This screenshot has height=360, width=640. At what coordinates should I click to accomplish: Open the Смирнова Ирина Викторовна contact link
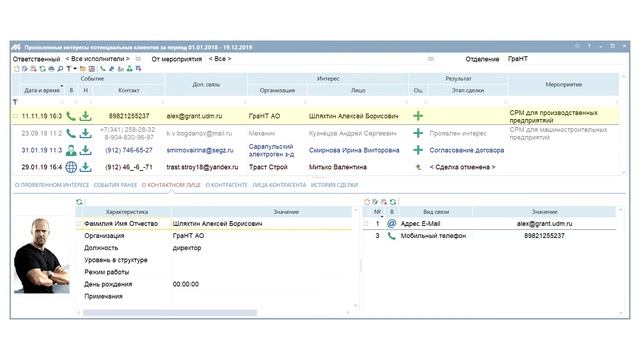(354, 150)
